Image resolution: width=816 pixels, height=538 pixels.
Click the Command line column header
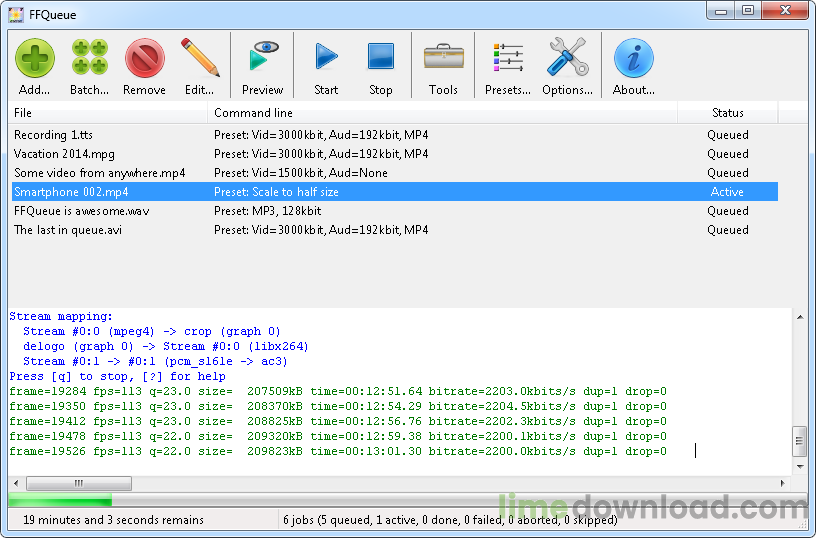(442, 113)
